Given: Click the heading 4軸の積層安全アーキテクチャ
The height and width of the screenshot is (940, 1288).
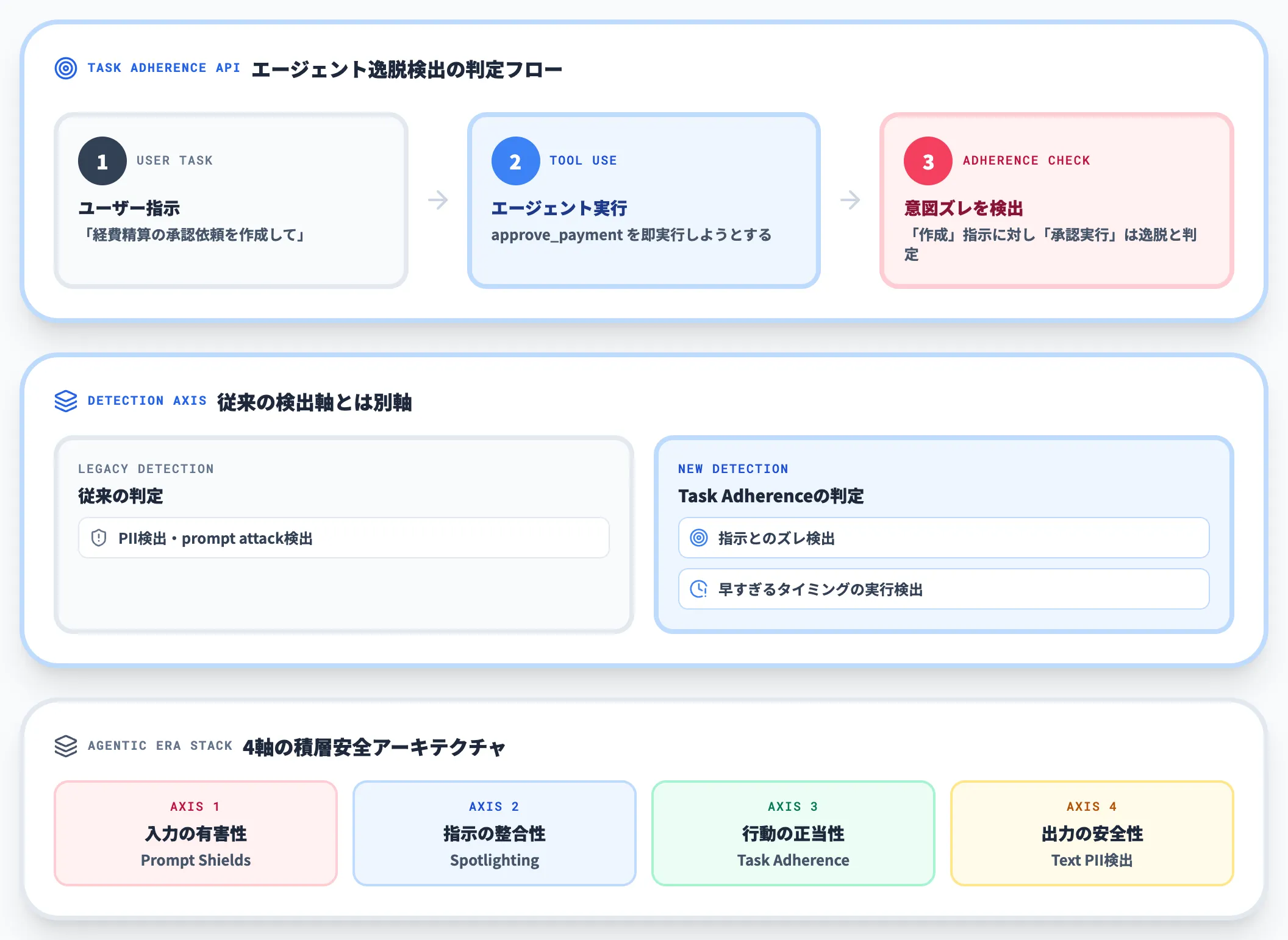Looking at the screenshot, I should (x=374, y=747).
